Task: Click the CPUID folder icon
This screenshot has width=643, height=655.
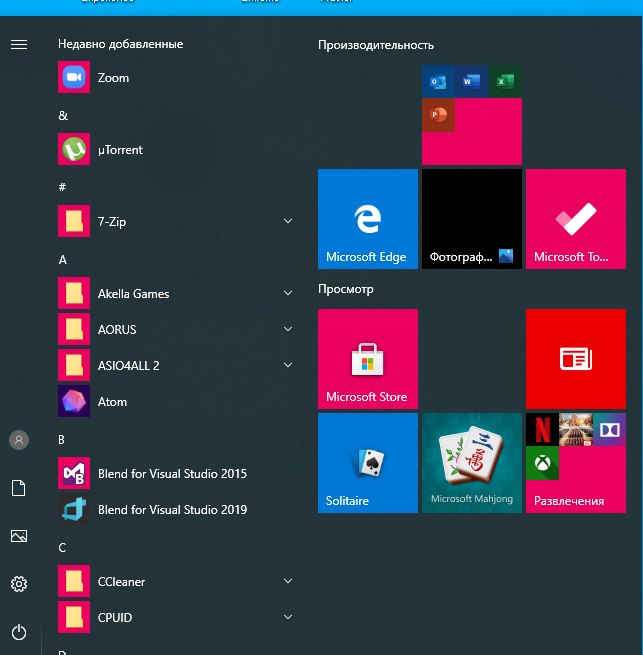Action: pyautogui.click(x=74, y=617)
